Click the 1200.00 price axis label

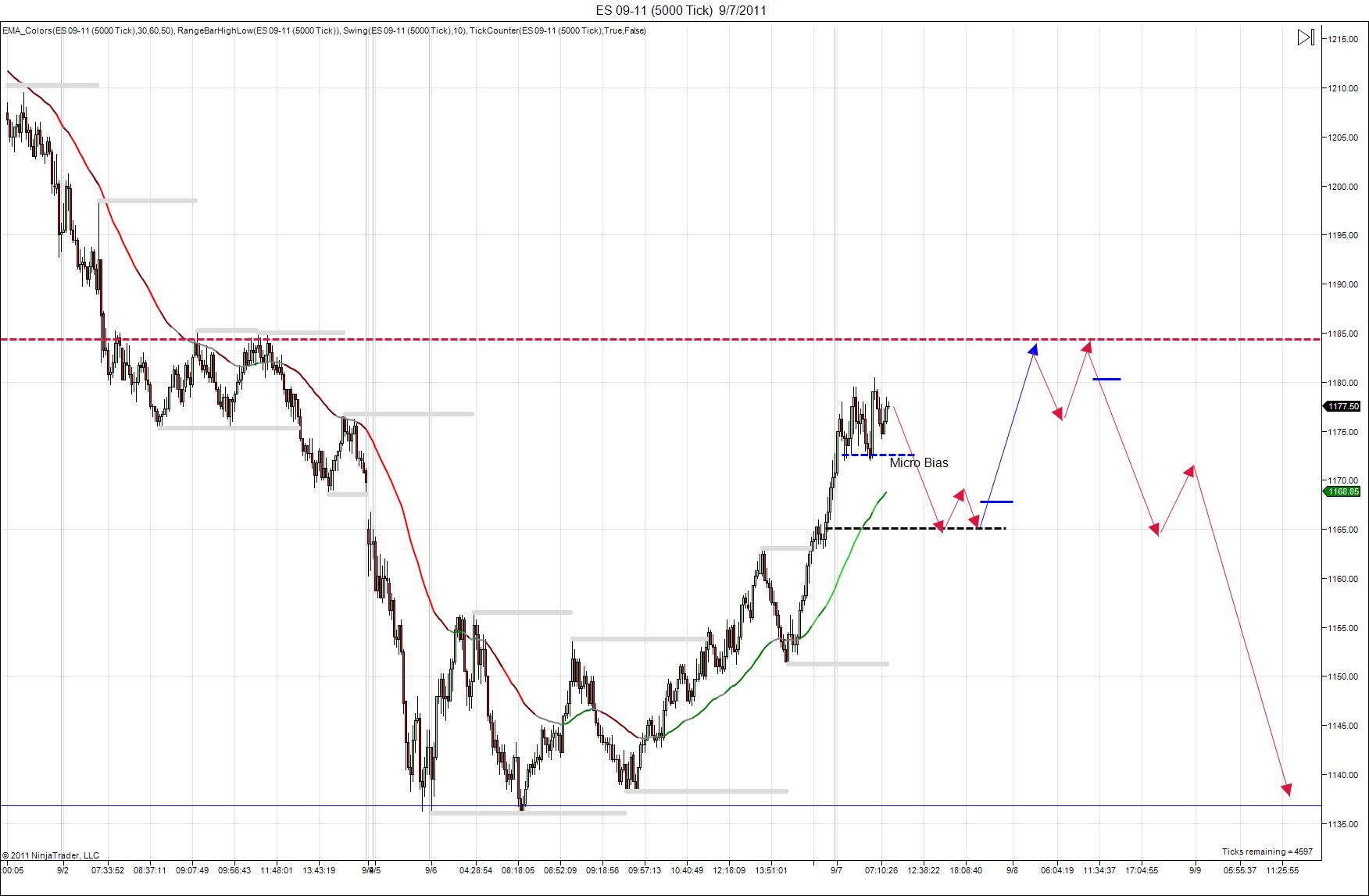point(1343,187)
